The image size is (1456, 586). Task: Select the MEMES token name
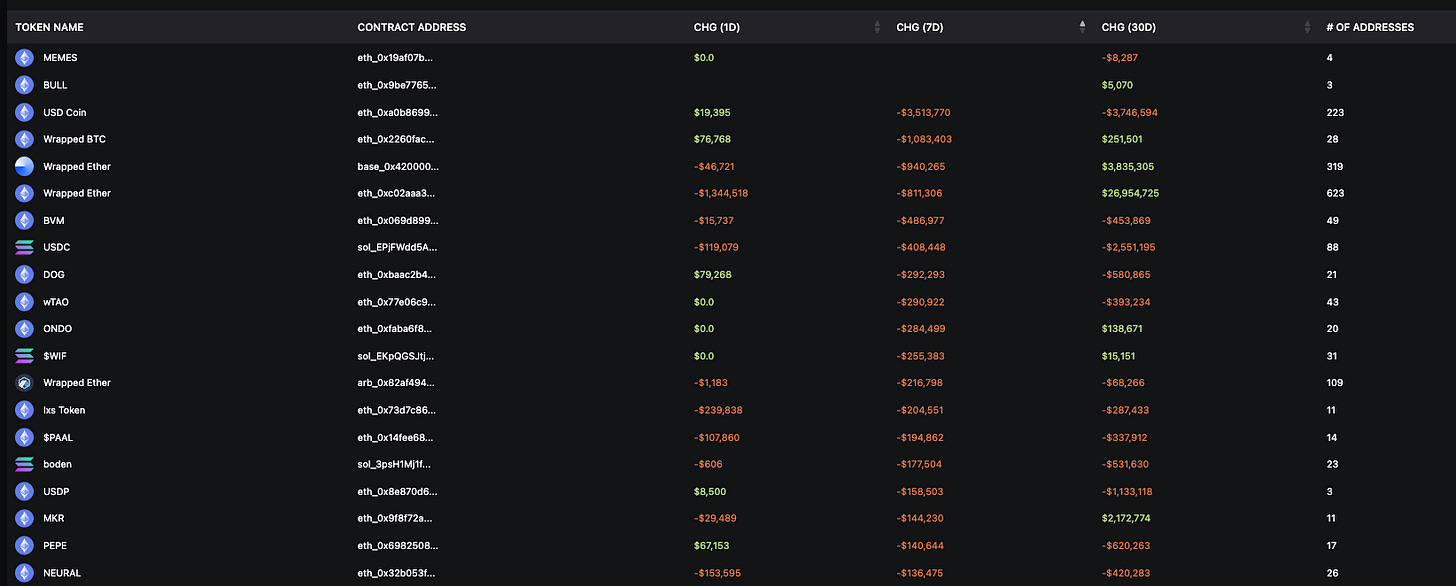(60, 58)
